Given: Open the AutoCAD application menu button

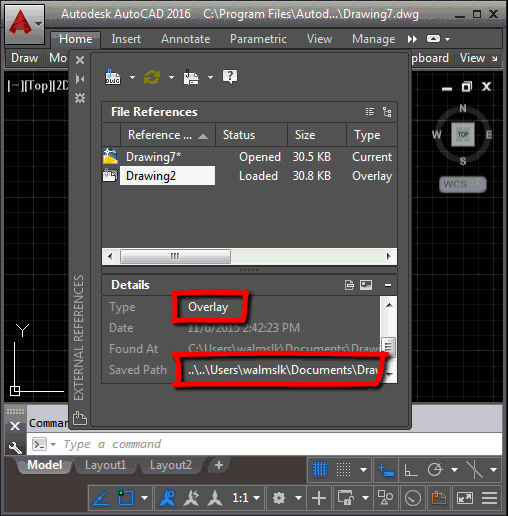Looking at the screenshot, I should 24,24.
